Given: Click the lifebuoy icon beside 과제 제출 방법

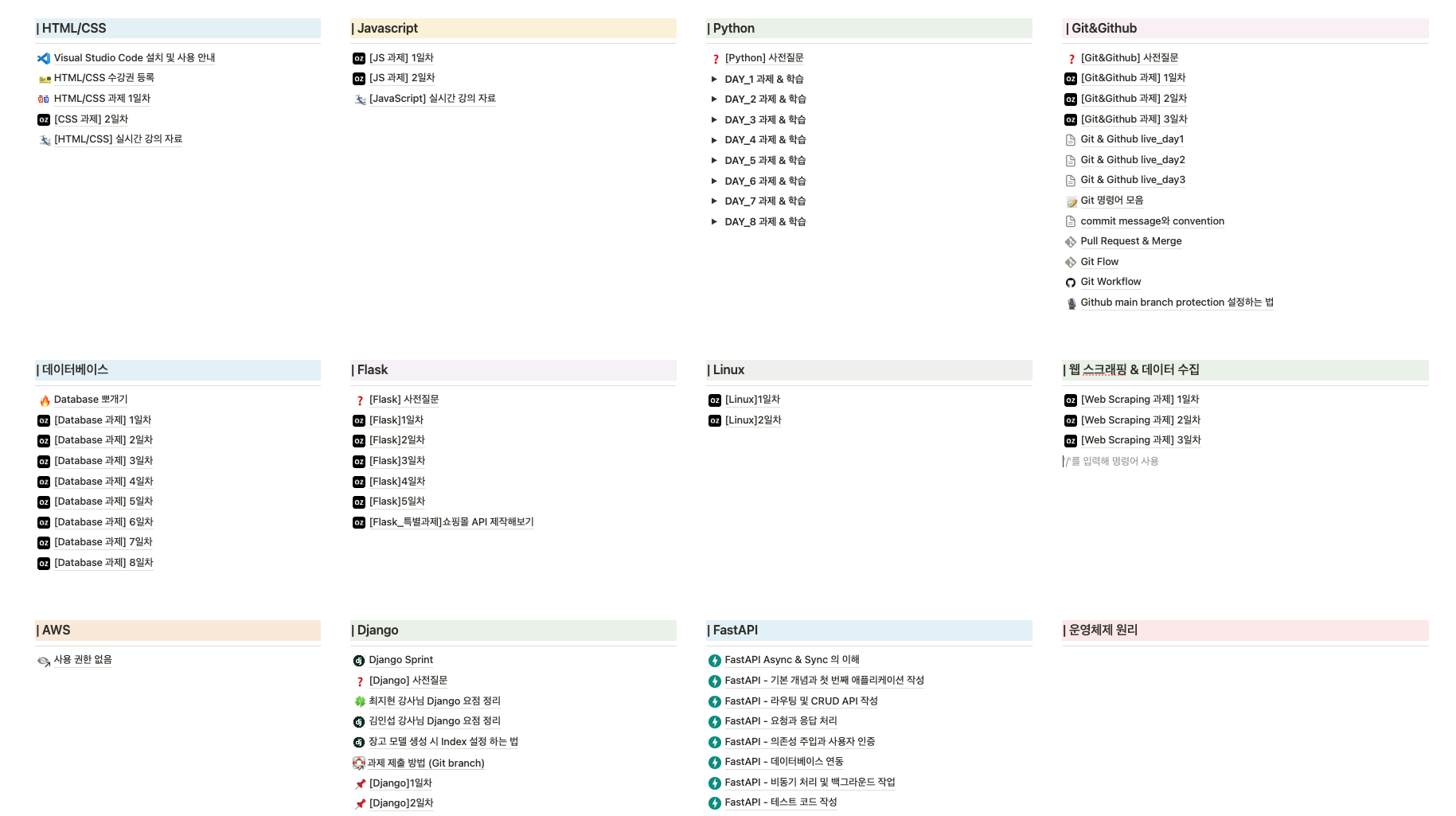Looking at the screenshot, I should pyautogui.click(x=359, y=763).
